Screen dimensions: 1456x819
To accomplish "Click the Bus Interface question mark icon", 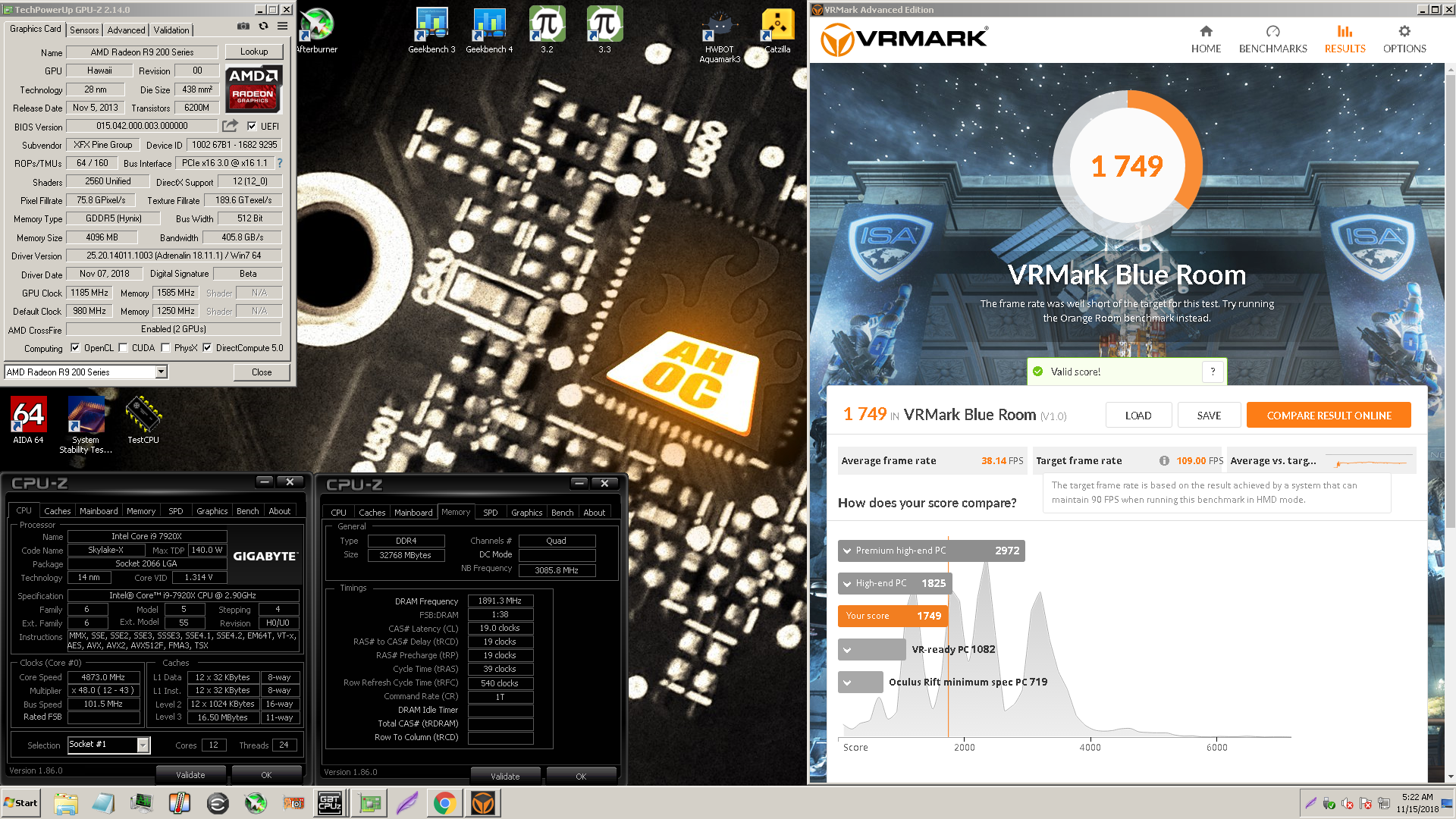I will (x=280, y=163).
